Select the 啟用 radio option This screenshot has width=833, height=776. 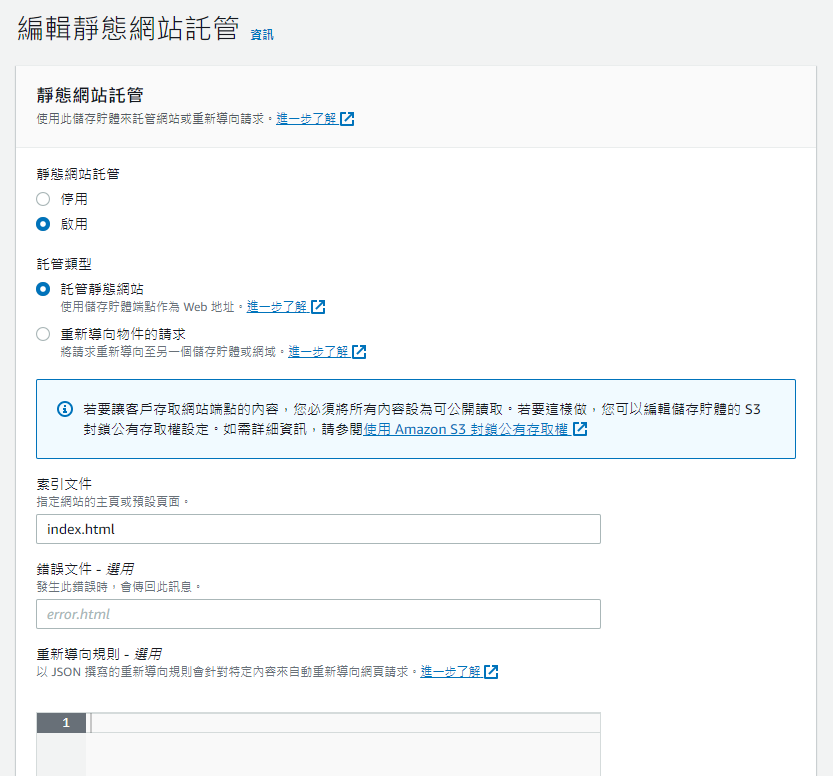point(43,224)
